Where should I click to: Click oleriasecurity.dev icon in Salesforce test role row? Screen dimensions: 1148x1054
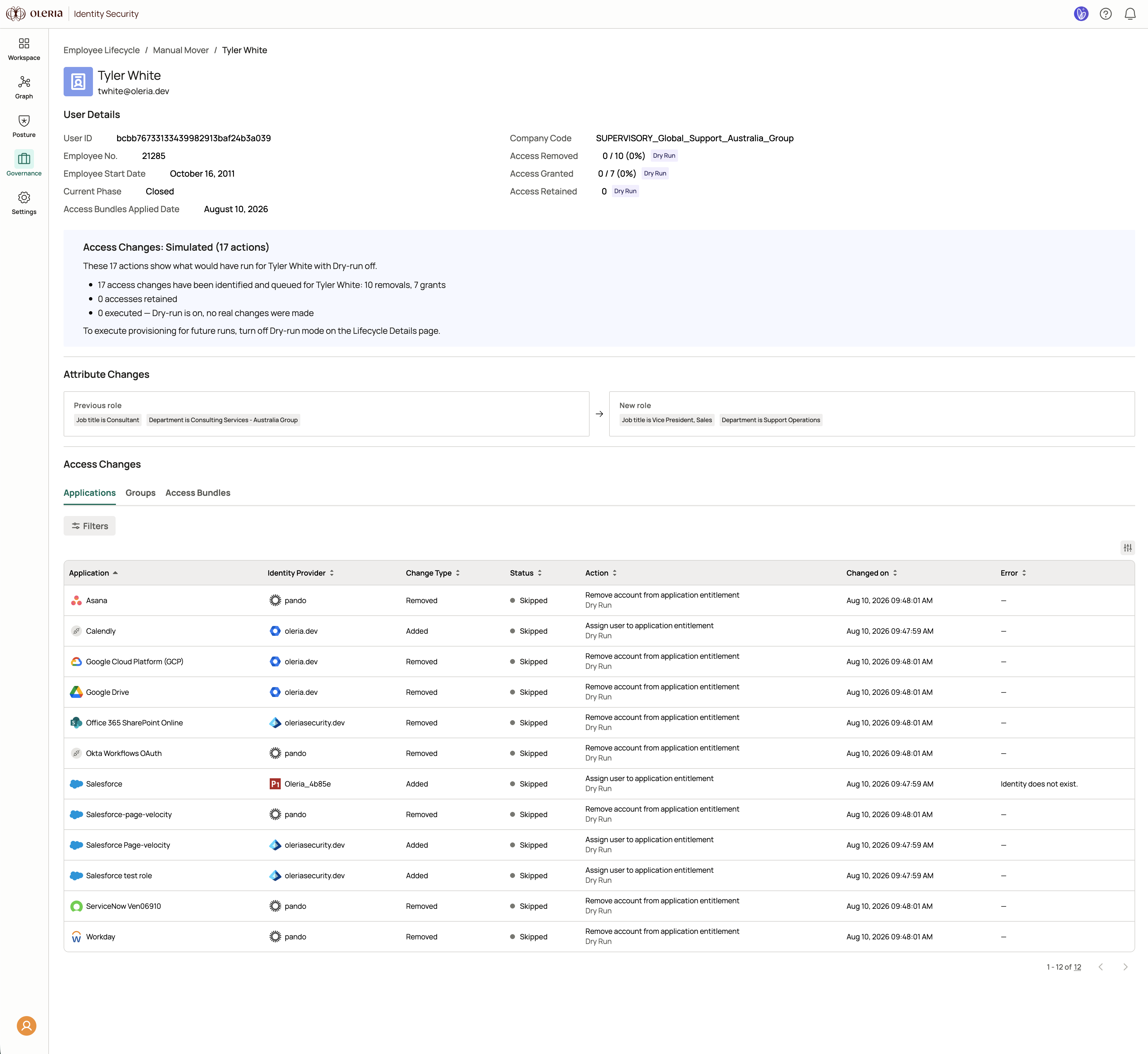pyautogui.click(x=275, y=875)
